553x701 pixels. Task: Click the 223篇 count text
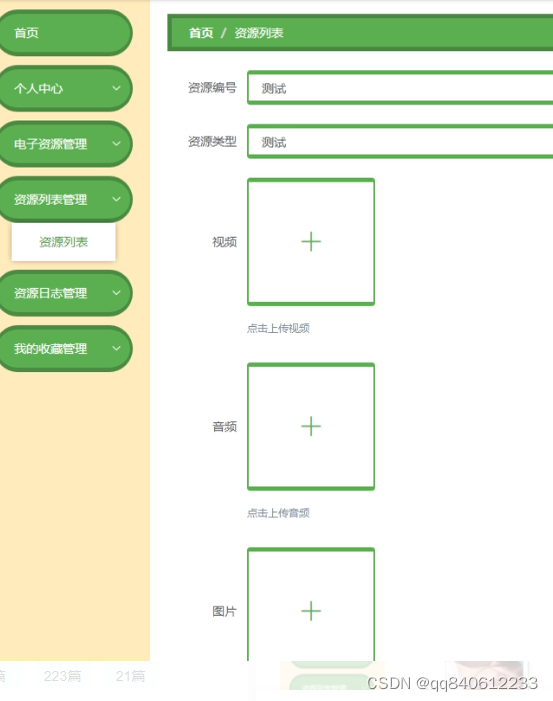63,676
